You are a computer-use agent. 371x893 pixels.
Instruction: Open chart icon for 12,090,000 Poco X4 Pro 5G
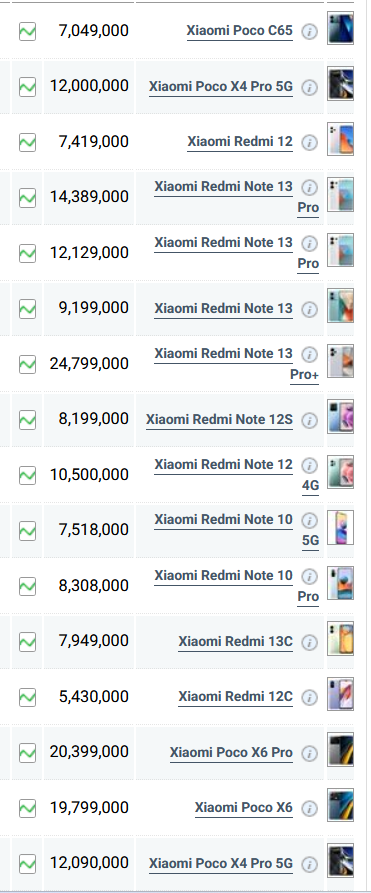tap(27, 864)
